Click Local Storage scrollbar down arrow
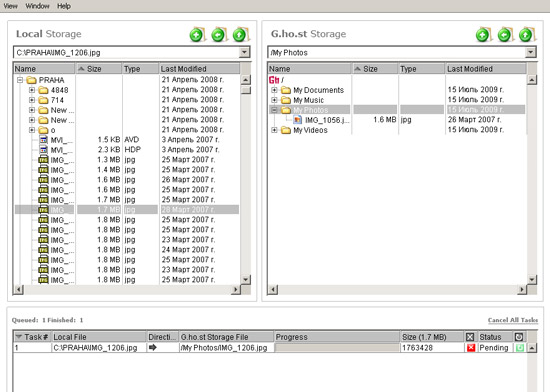 click(x=246, y=279)
